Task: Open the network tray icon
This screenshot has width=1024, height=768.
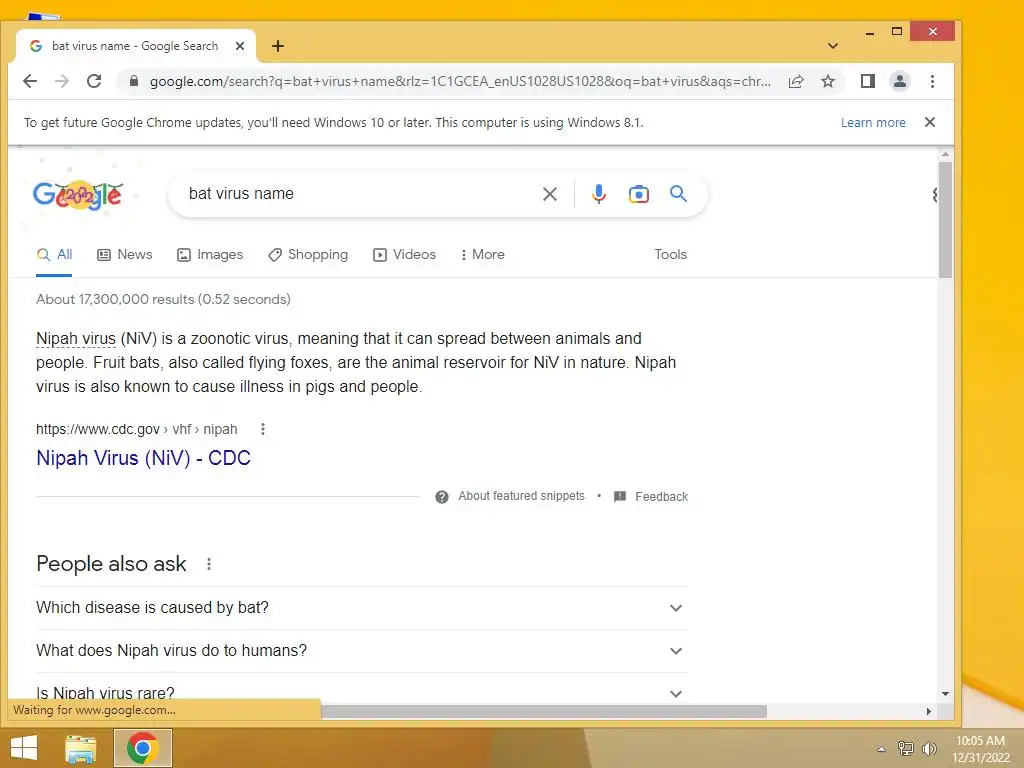Action: point(905,748)
